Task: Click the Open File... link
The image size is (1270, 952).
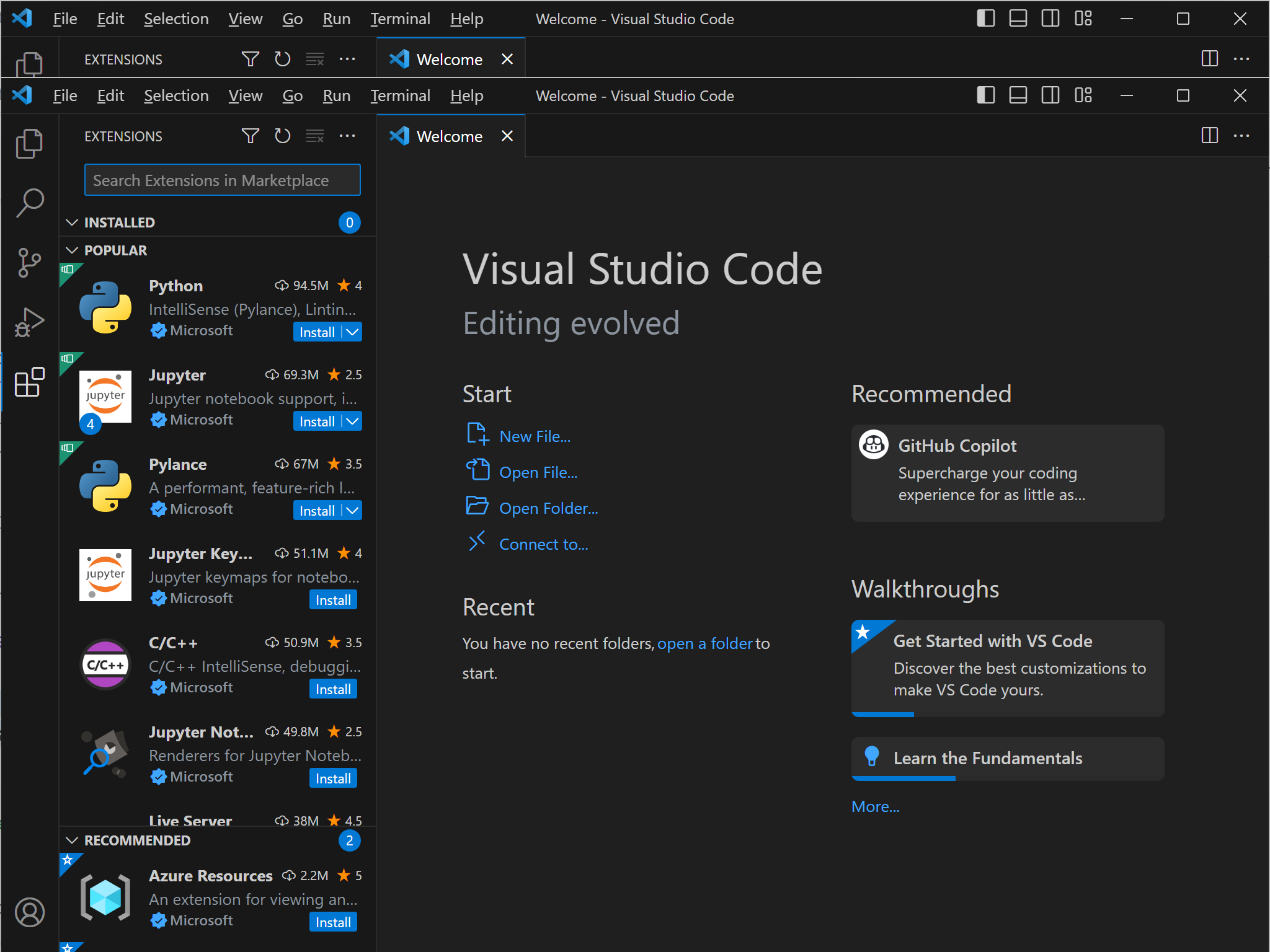Action: 538,472
